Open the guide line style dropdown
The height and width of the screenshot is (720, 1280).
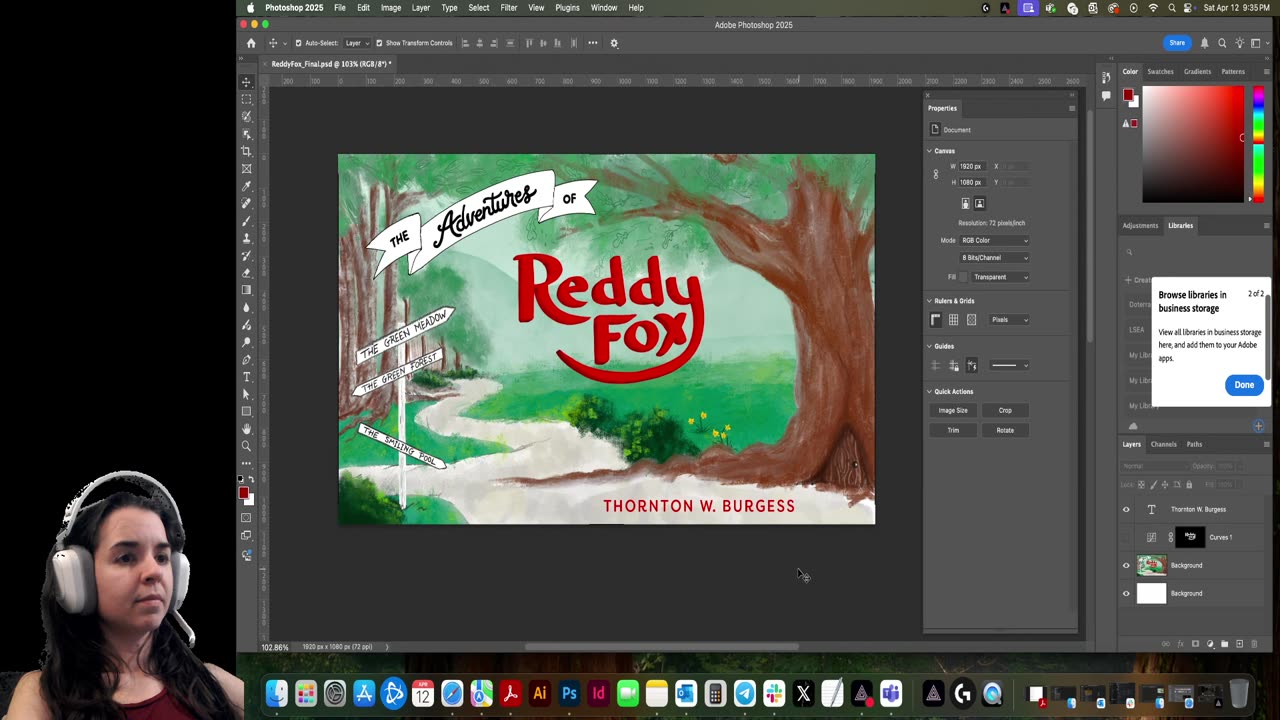click(1009, 365)
